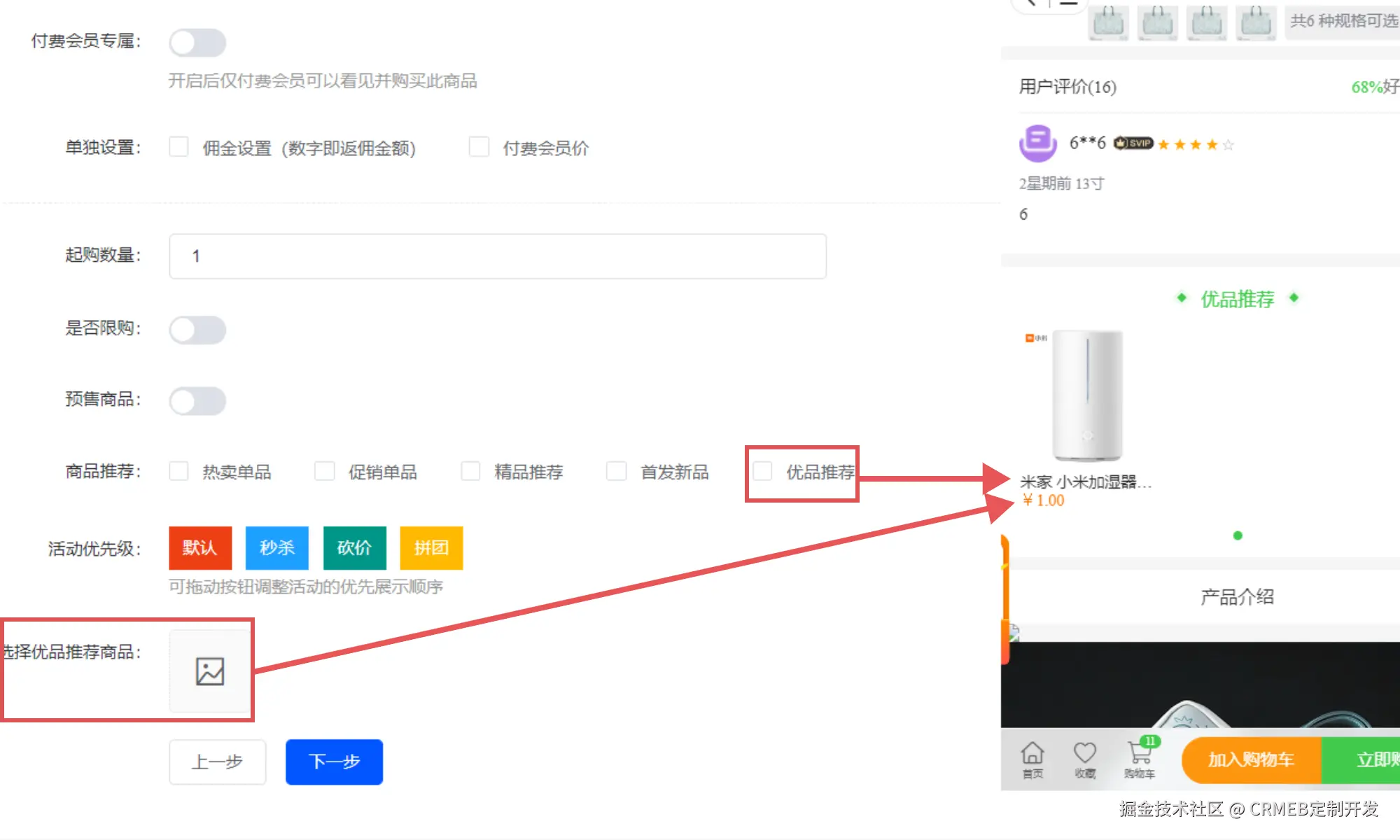
Task: Click the SVIP badge next to username
Action: pyautogui.click(x=1133, y=143)
